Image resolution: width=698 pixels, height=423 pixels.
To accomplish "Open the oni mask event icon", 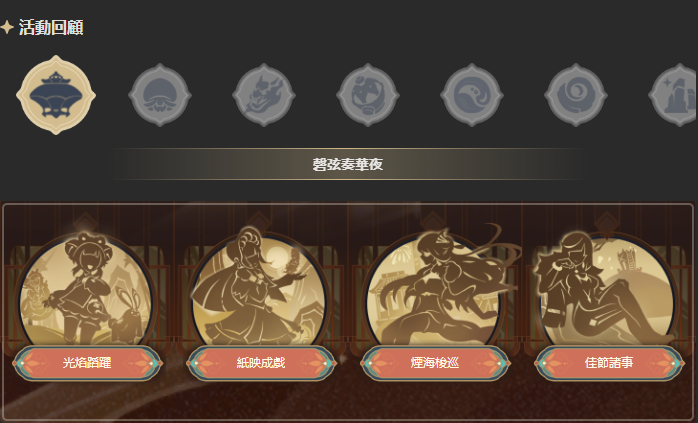I will click(264, 95).
